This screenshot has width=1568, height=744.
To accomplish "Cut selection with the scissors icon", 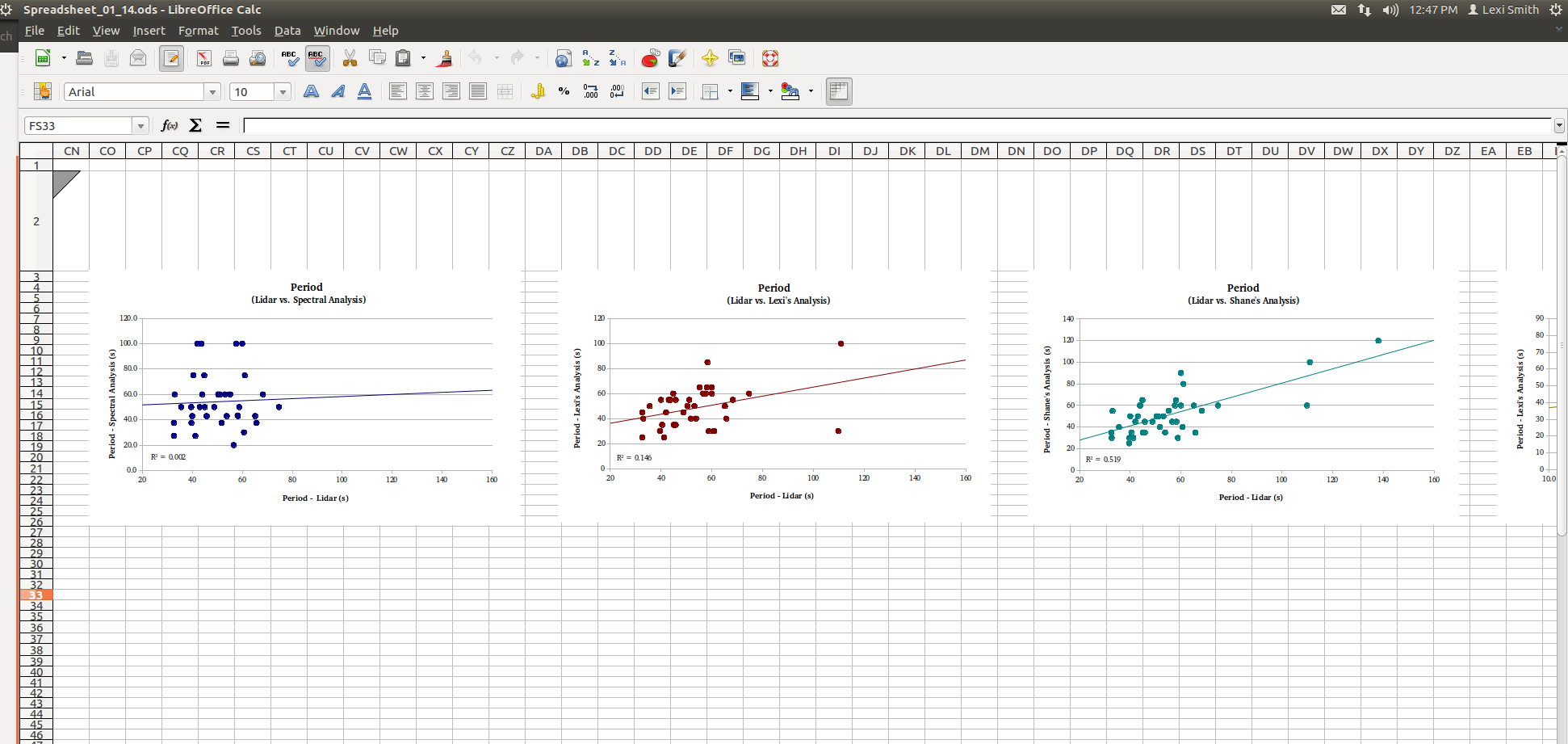I will (350, 58).
